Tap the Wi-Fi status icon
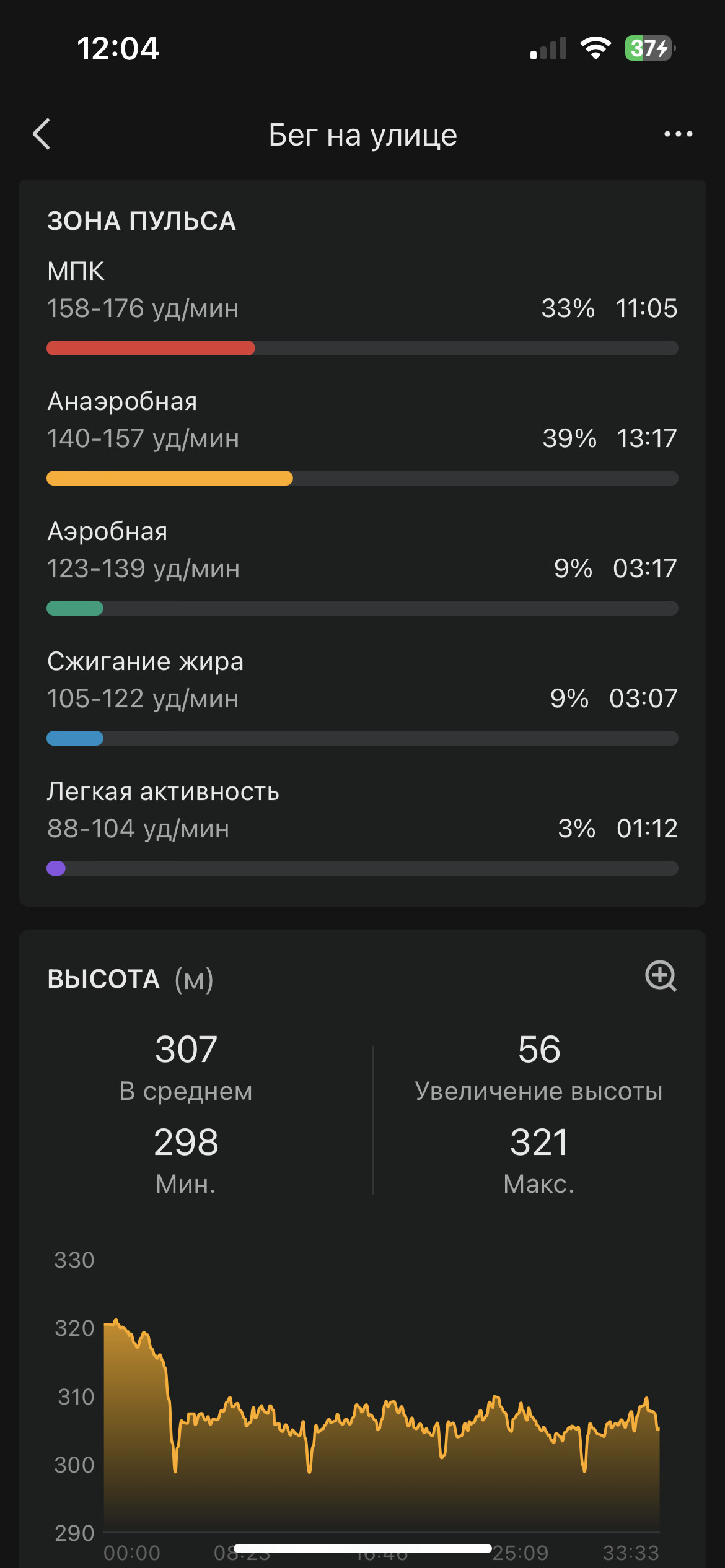Viewport: 725px width, 1568px height. [595, 48]
